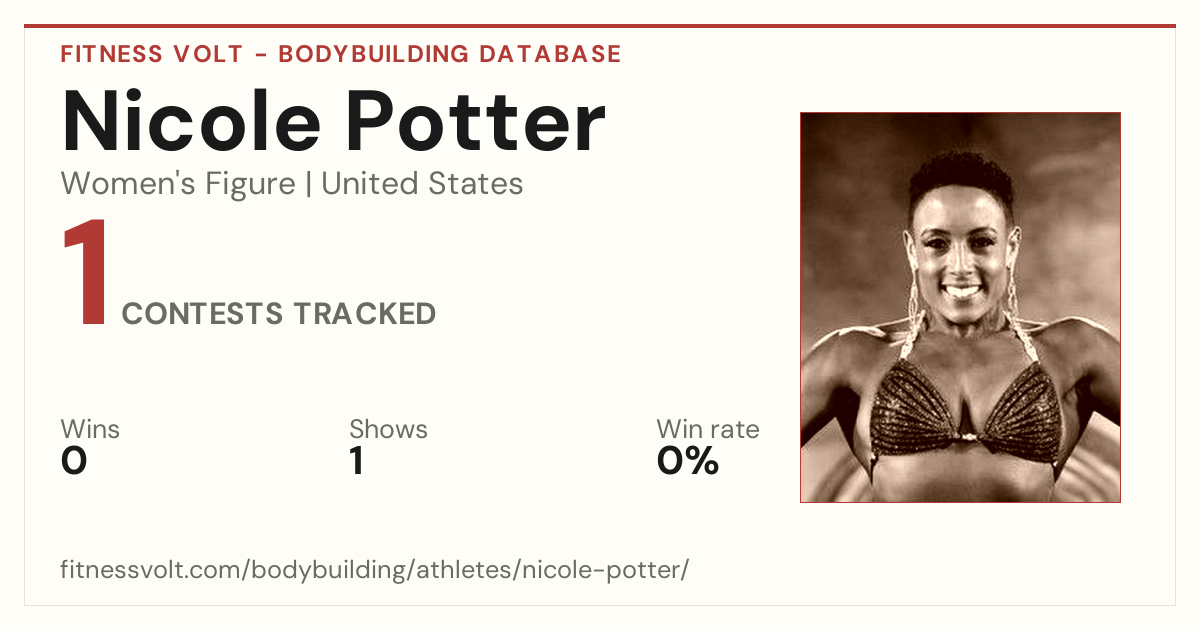Click the 0% win rate value
The image size is (1200, 630).
tap(688, 462)
